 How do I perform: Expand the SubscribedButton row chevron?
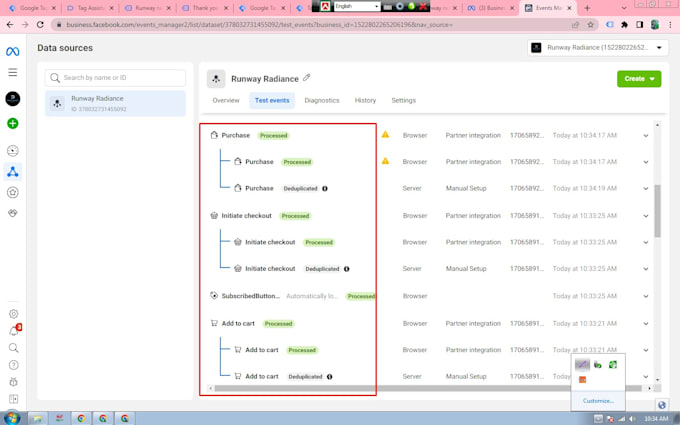[x=645, y=296]
